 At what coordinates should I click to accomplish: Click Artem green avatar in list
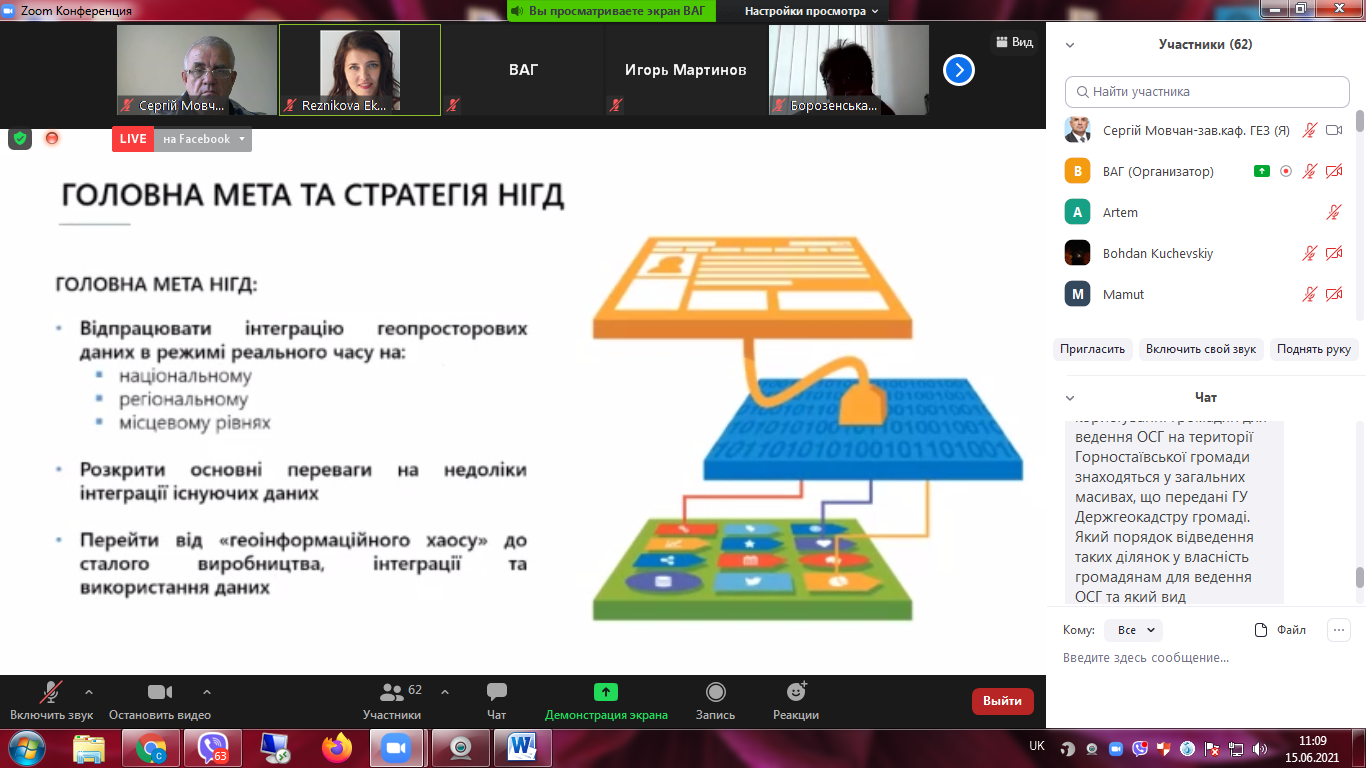pos(1077,212)
